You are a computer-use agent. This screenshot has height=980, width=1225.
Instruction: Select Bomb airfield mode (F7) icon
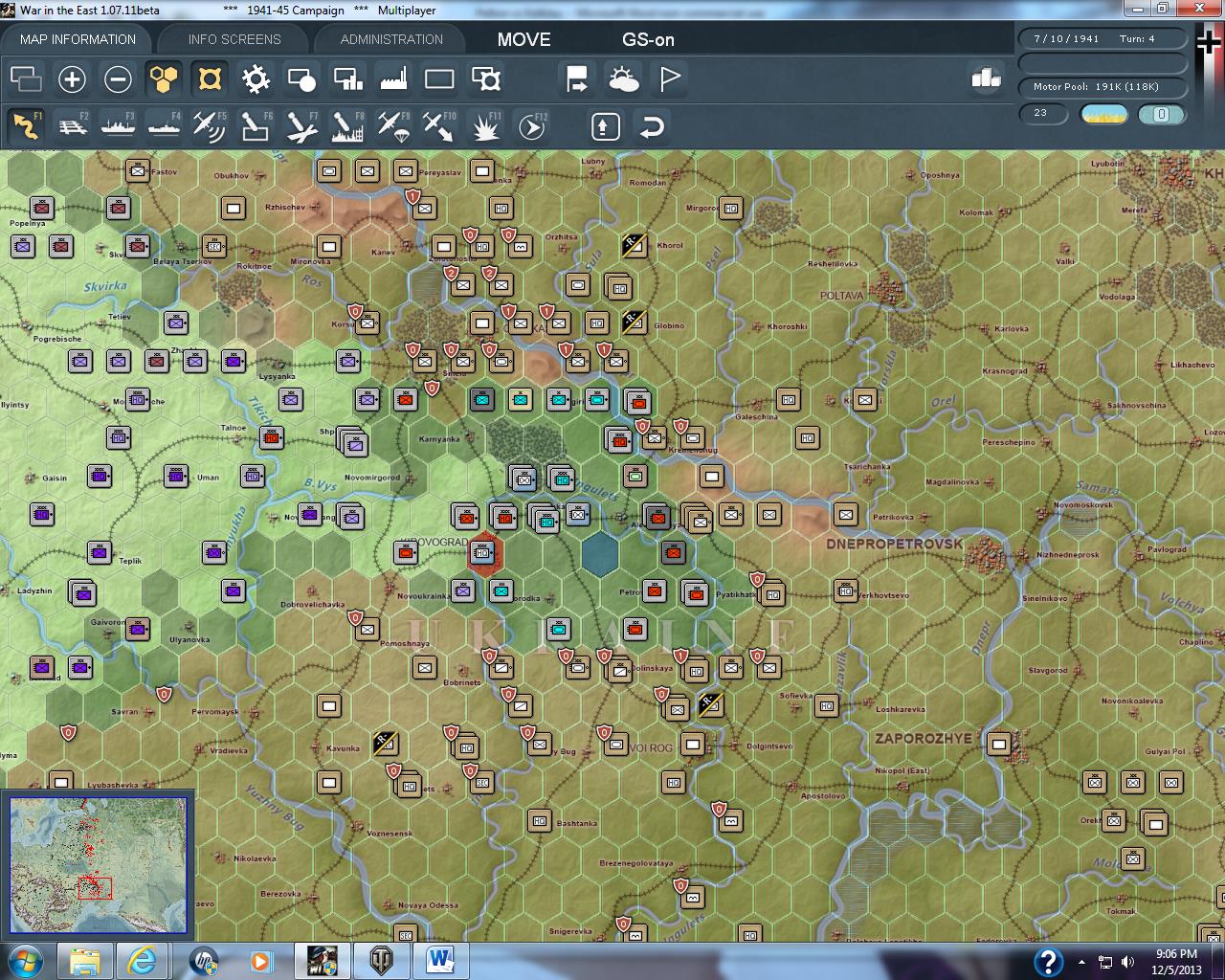click(x=301, y=125)
